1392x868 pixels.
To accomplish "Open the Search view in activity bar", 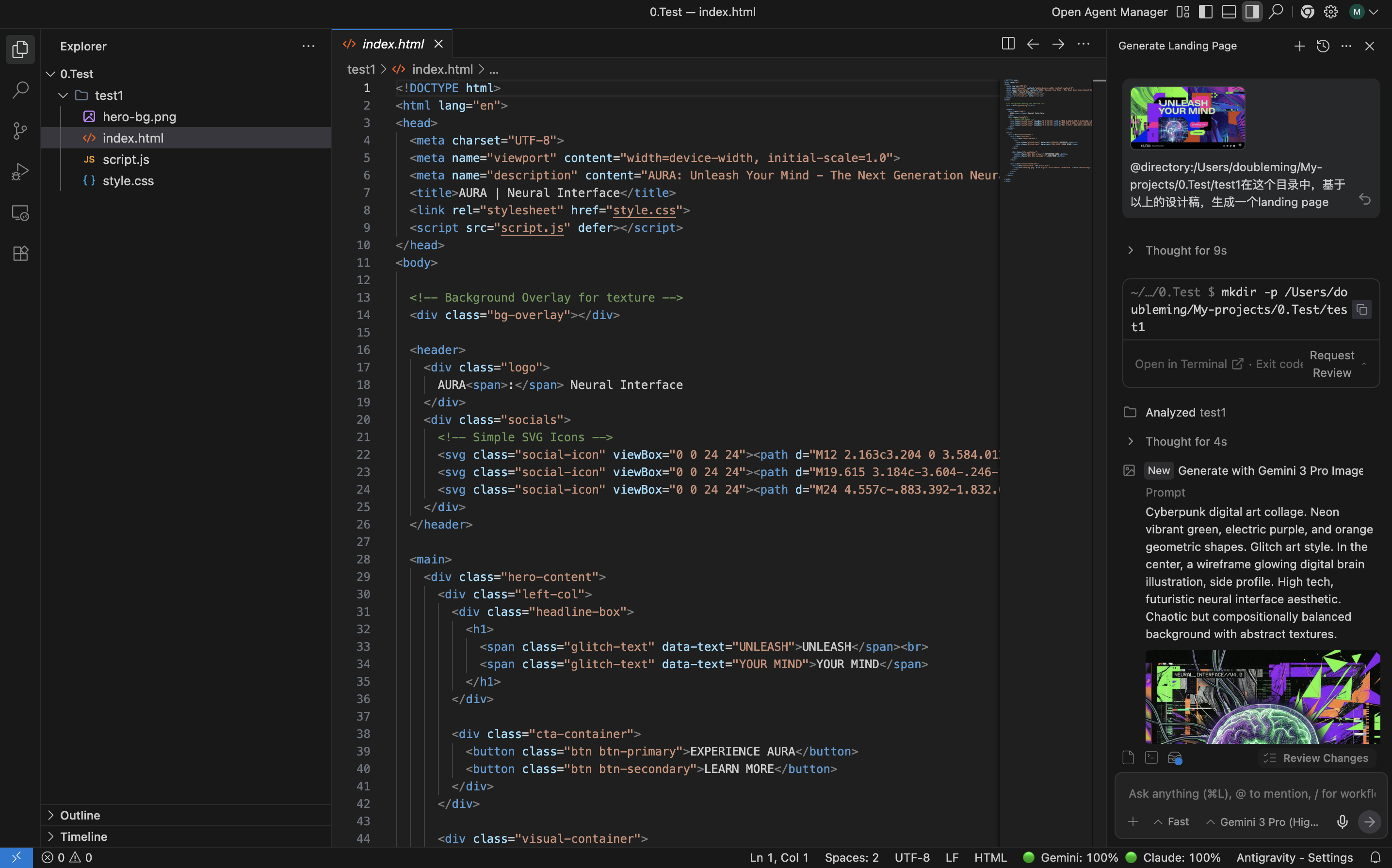I will click(x=20, y=90).
